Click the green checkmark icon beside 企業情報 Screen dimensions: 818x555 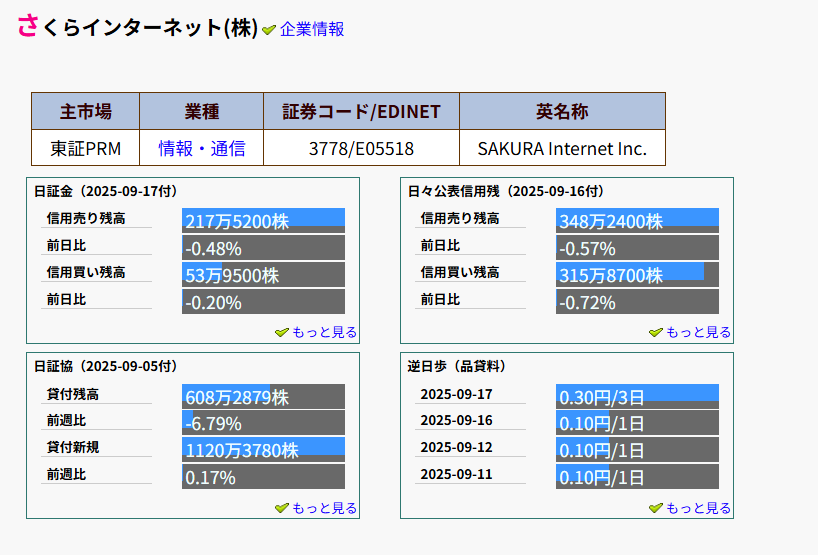269,30
